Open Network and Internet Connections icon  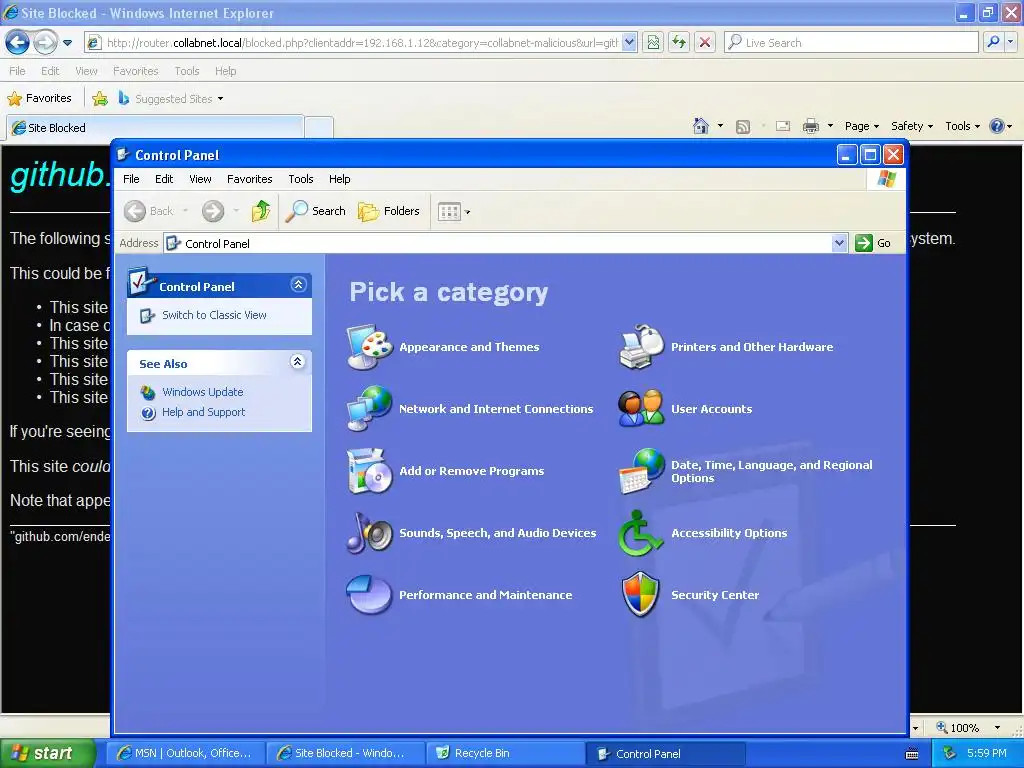coord(370,409)
